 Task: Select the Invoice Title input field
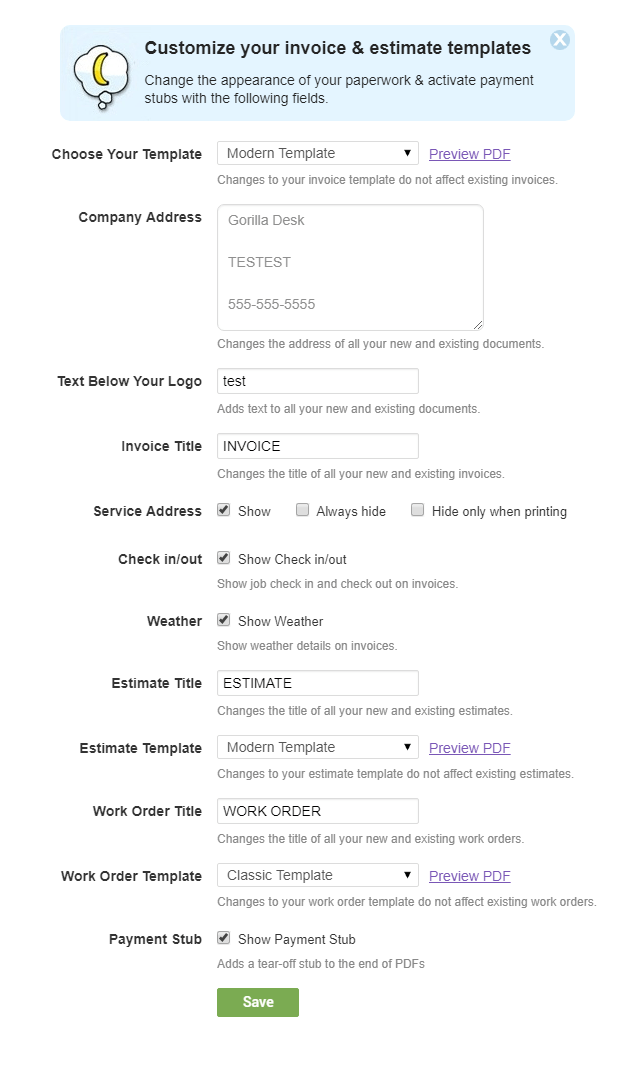coord(318,446)
